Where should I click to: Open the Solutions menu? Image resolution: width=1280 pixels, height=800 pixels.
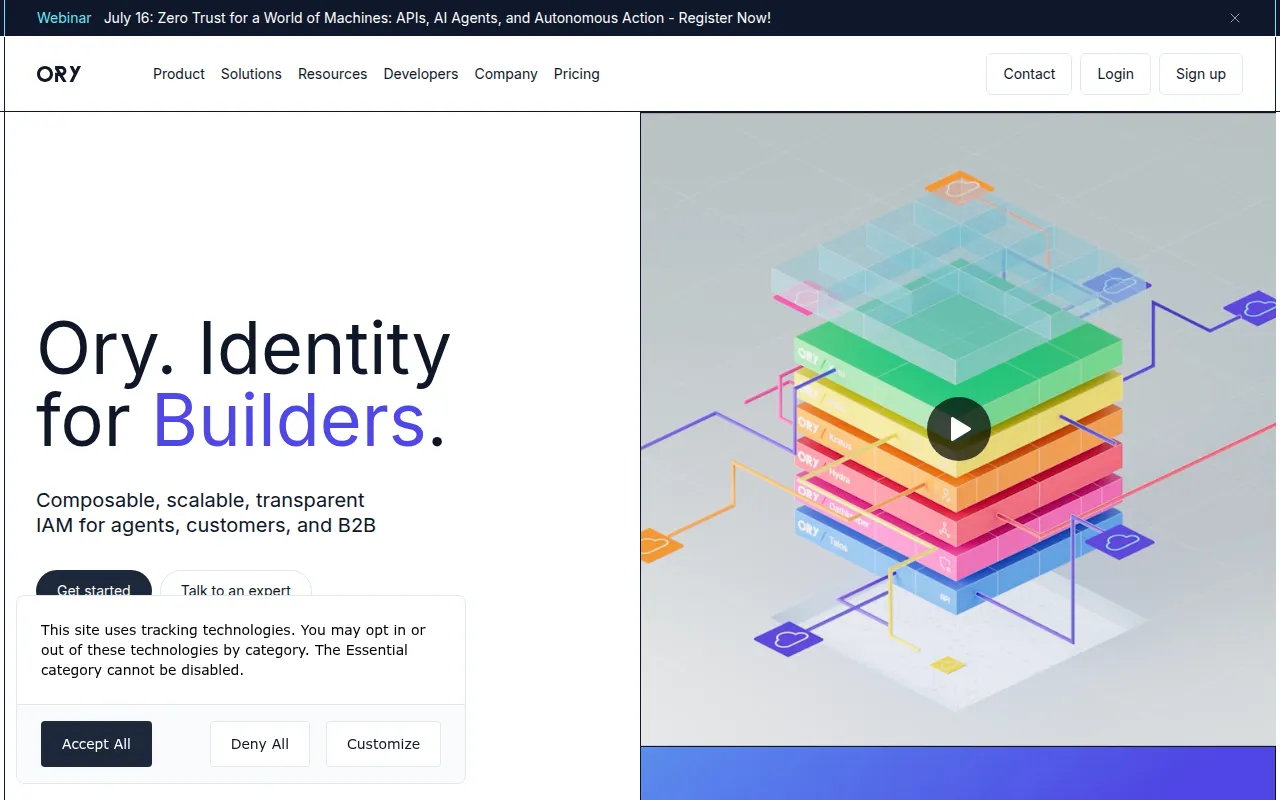251,74
